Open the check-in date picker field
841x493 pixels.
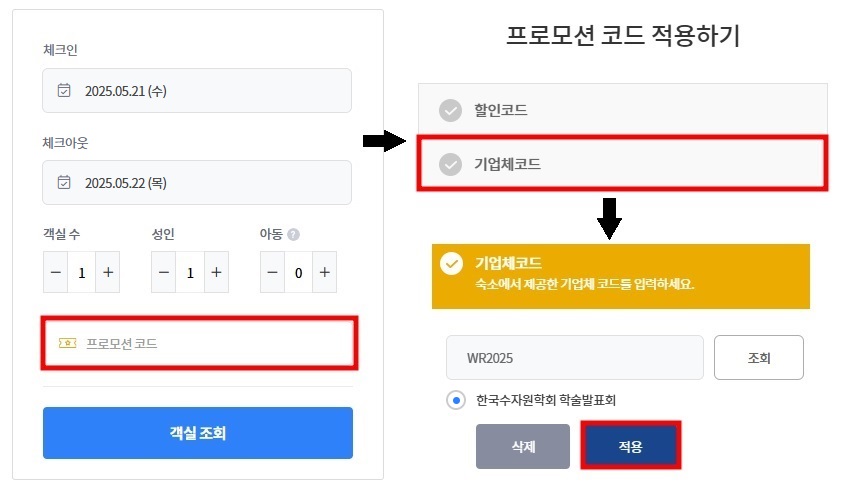pyautogui.click(x=197, y=90)
